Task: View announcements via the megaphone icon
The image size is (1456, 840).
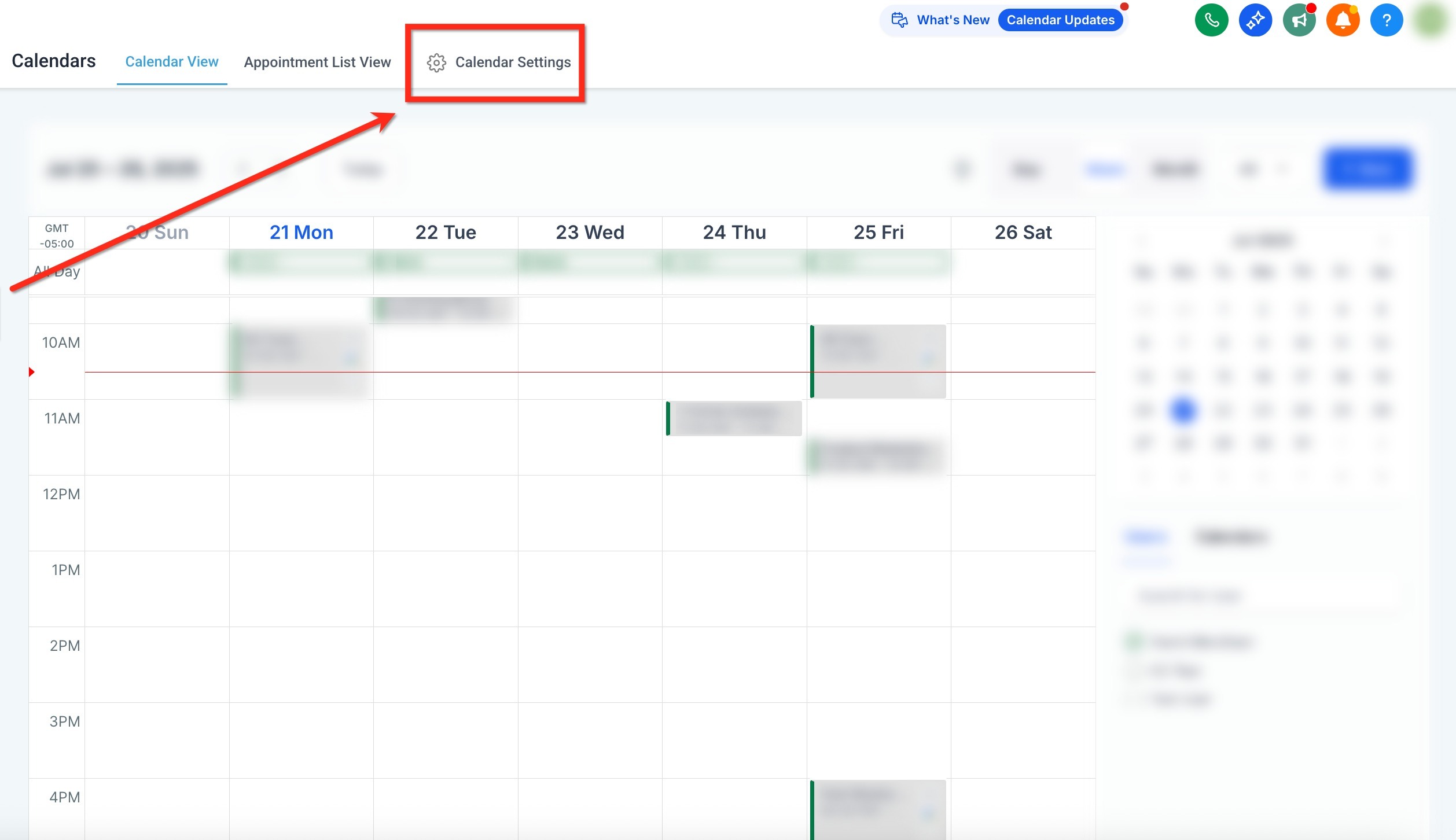Action: point(1300,20)
